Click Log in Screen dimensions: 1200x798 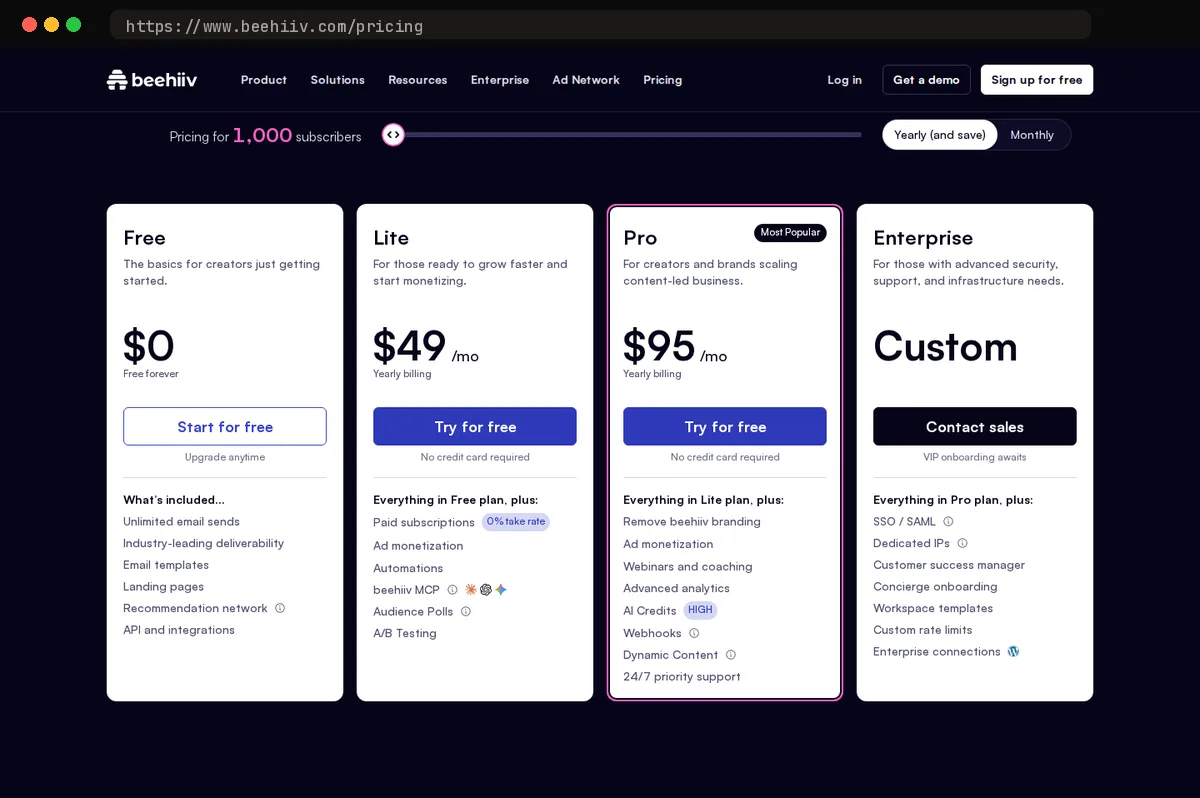(844, 80)
